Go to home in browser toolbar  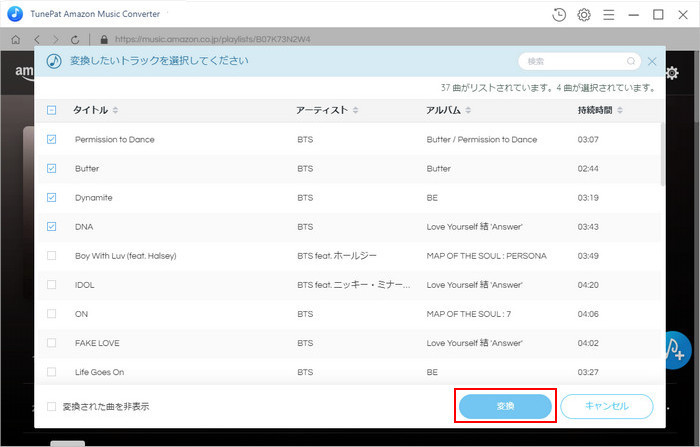(x=16, y=40)
